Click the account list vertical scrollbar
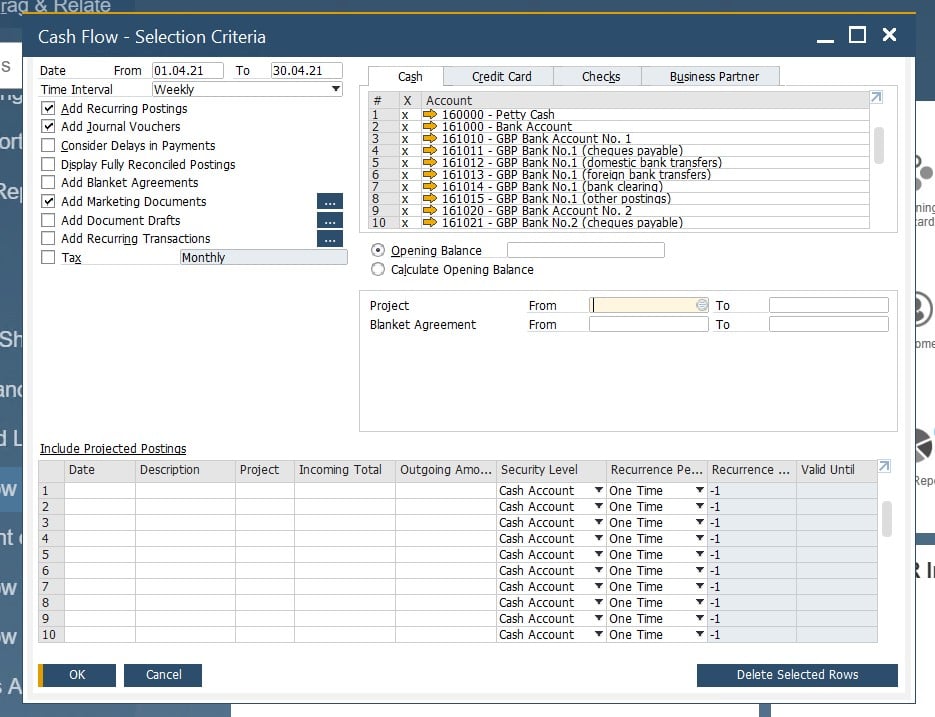The image size is (935, 717). tap(879, 145)
